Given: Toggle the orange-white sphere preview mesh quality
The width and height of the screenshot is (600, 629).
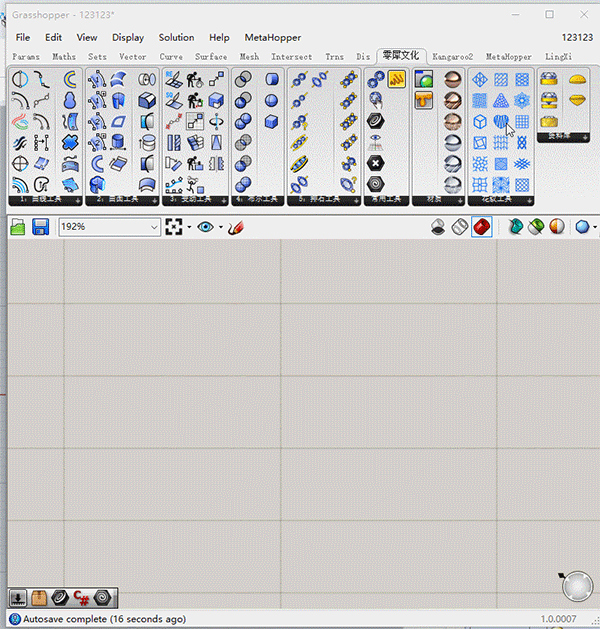Looking at the screenshot, I should 557,227.
